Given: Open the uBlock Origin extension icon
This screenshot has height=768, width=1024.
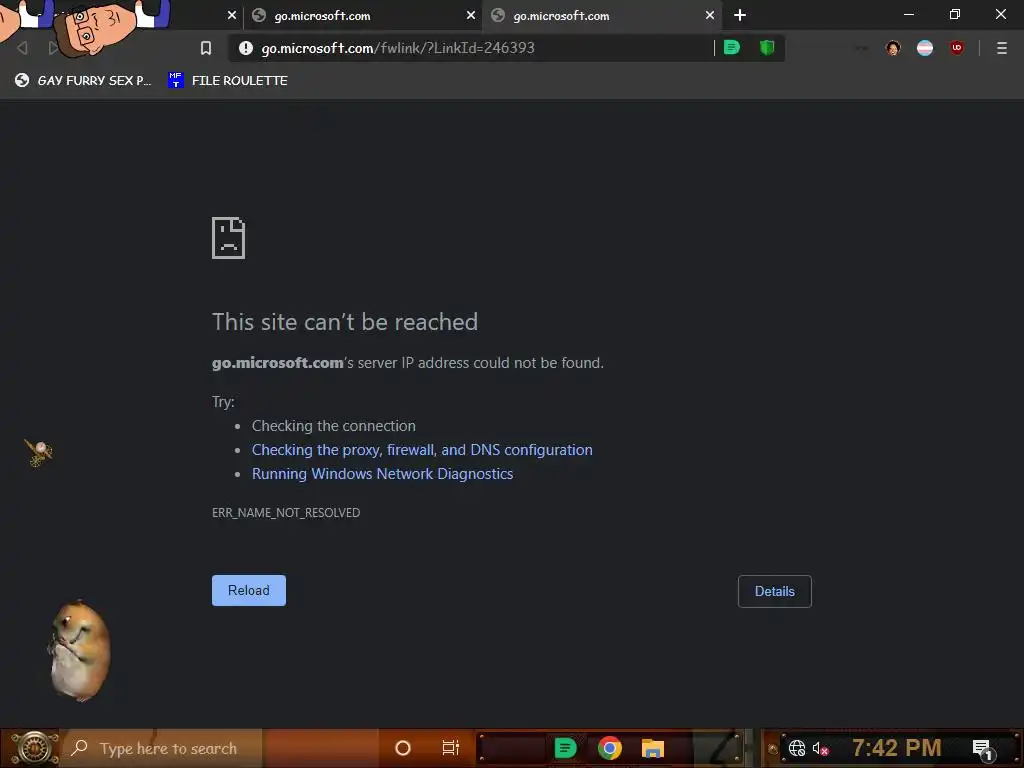Looking at the screenshot, I should point(957,48).
